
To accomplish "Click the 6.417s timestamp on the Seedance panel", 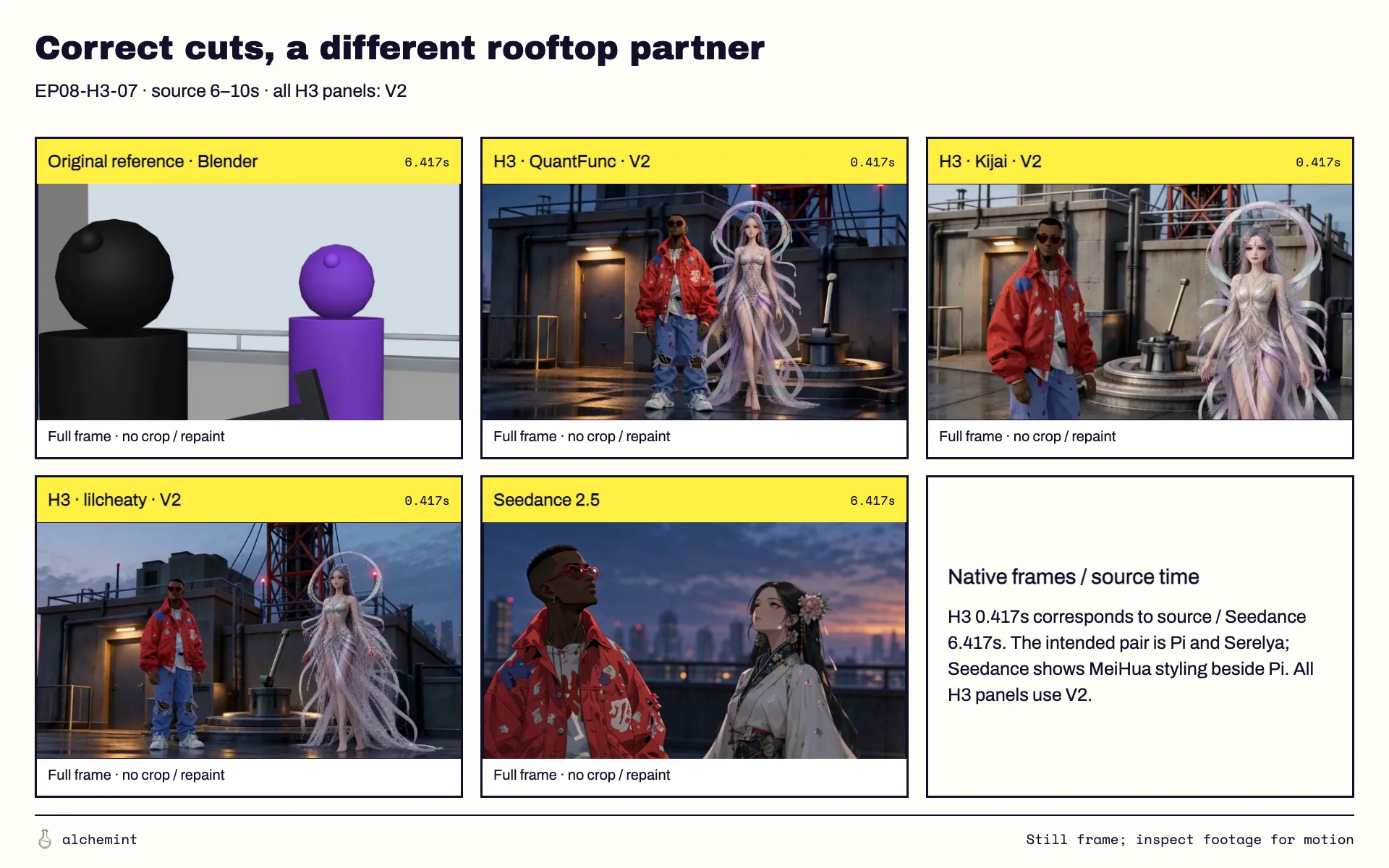I will click(872, 501).
